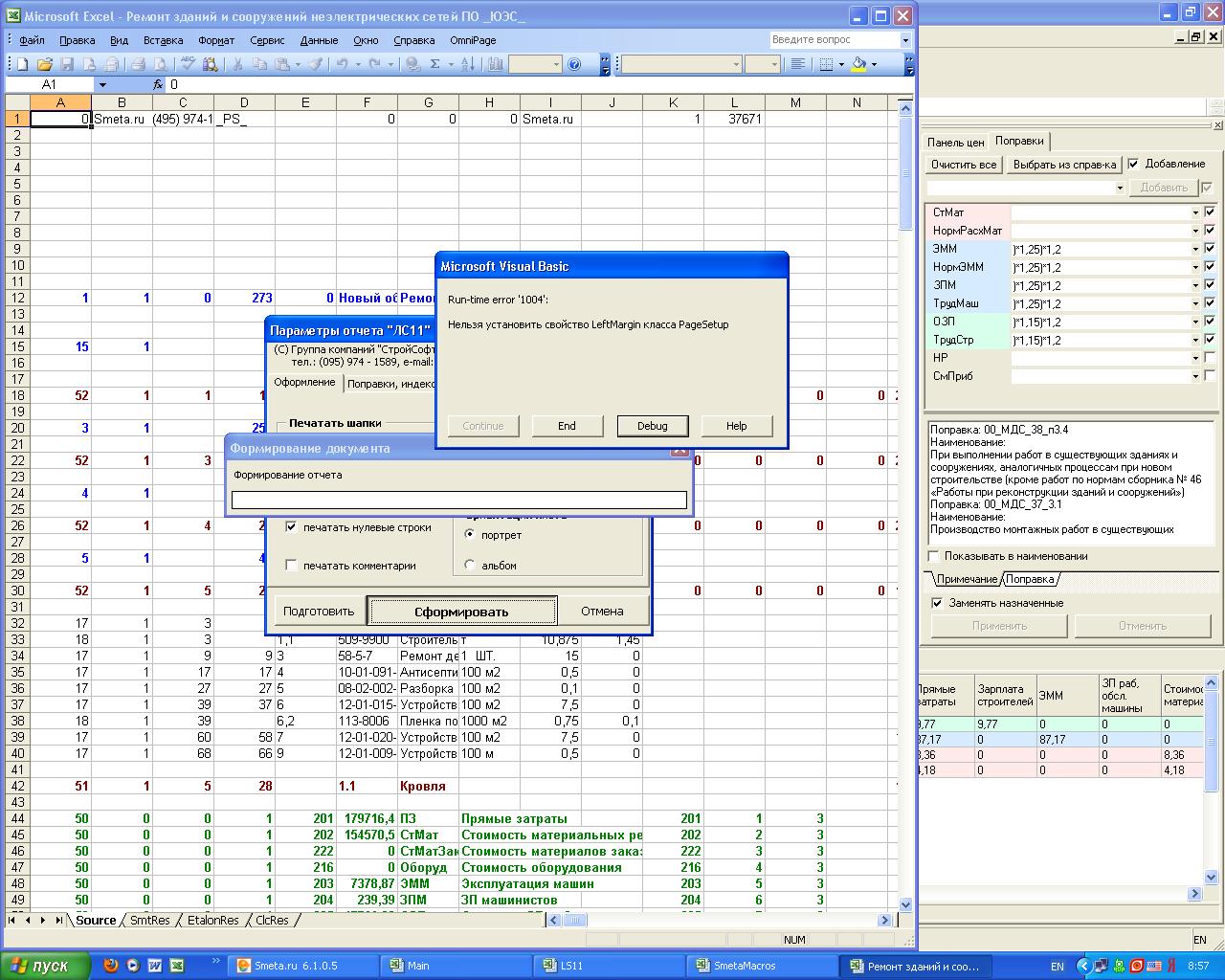The width and height of the screenshot is (1225, 980).
Task: Toggle the checkbox in the ЭММ row
Action: 1210,249
